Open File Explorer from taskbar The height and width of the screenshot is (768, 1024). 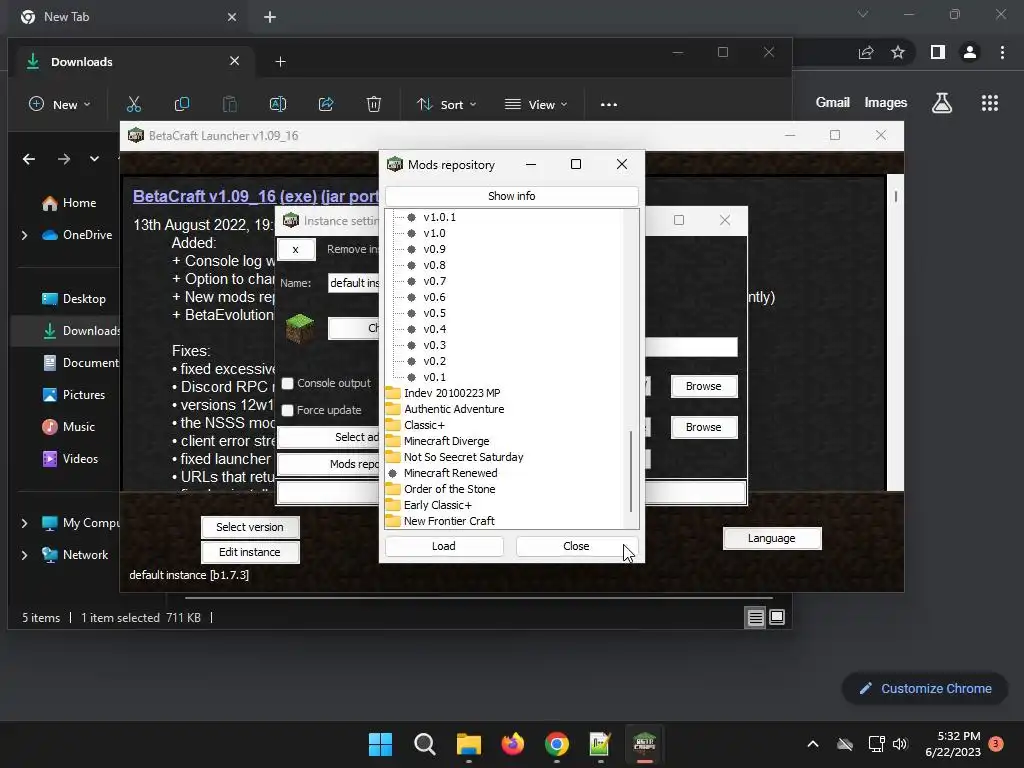click(x=468, y=744)
